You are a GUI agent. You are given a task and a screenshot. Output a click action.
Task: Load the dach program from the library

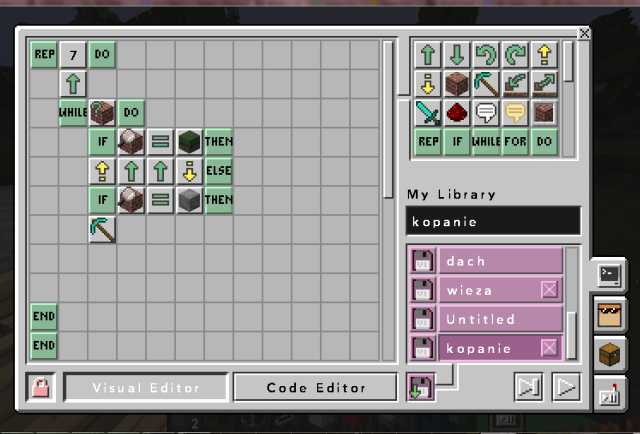point(501,261)
